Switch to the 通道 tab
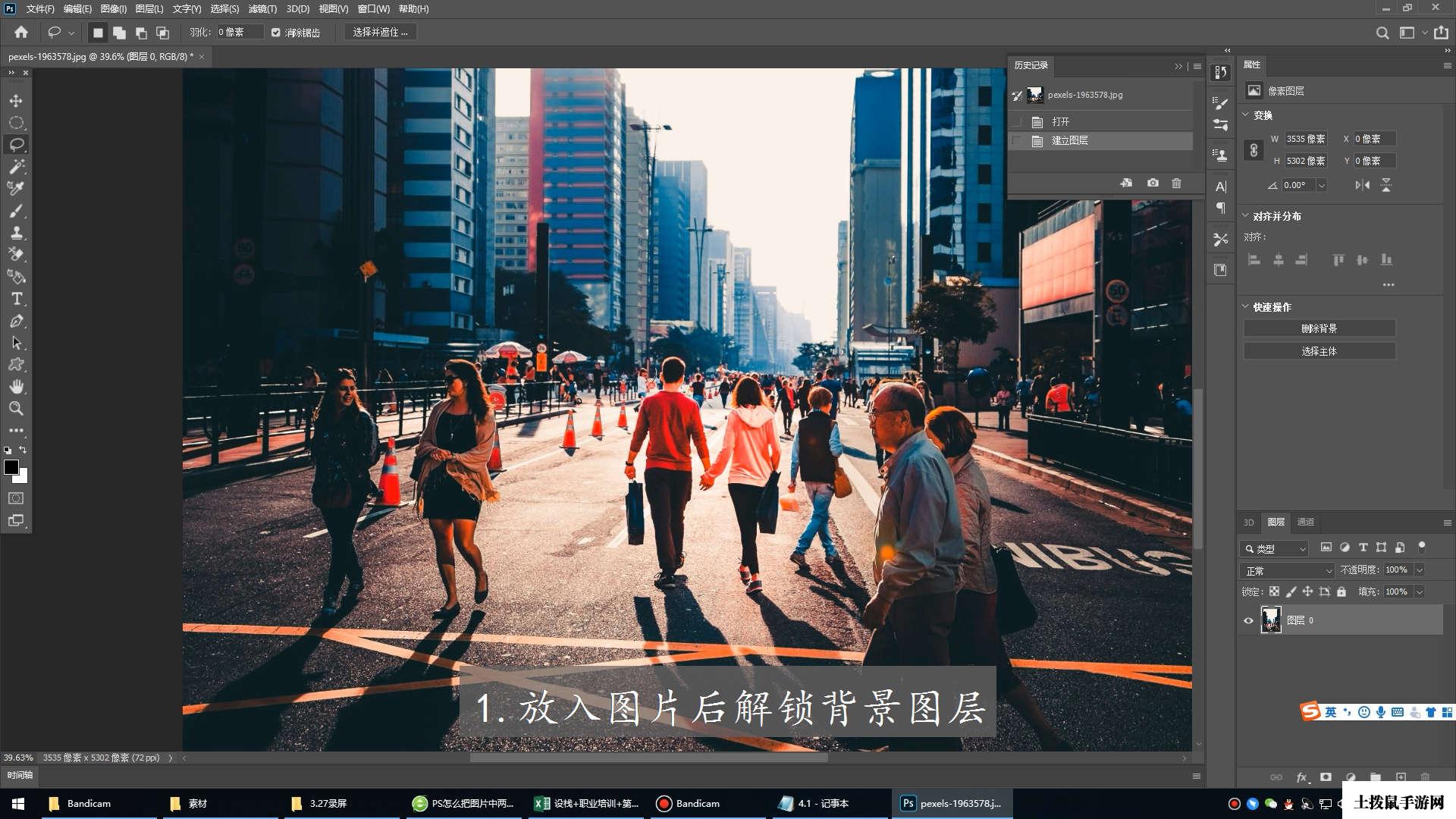The width and height of the screenshot is (1456, 819). coord(1305,522)
